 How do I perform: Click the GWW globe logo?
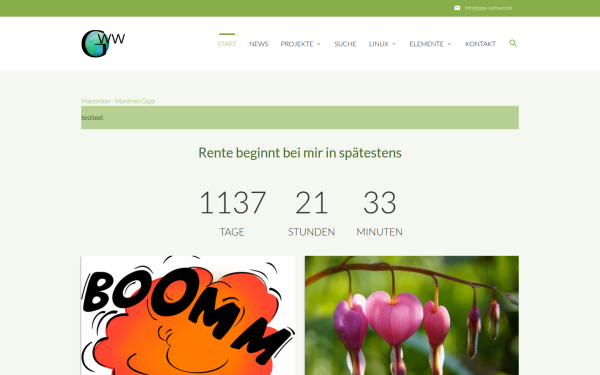click(103, 44)
